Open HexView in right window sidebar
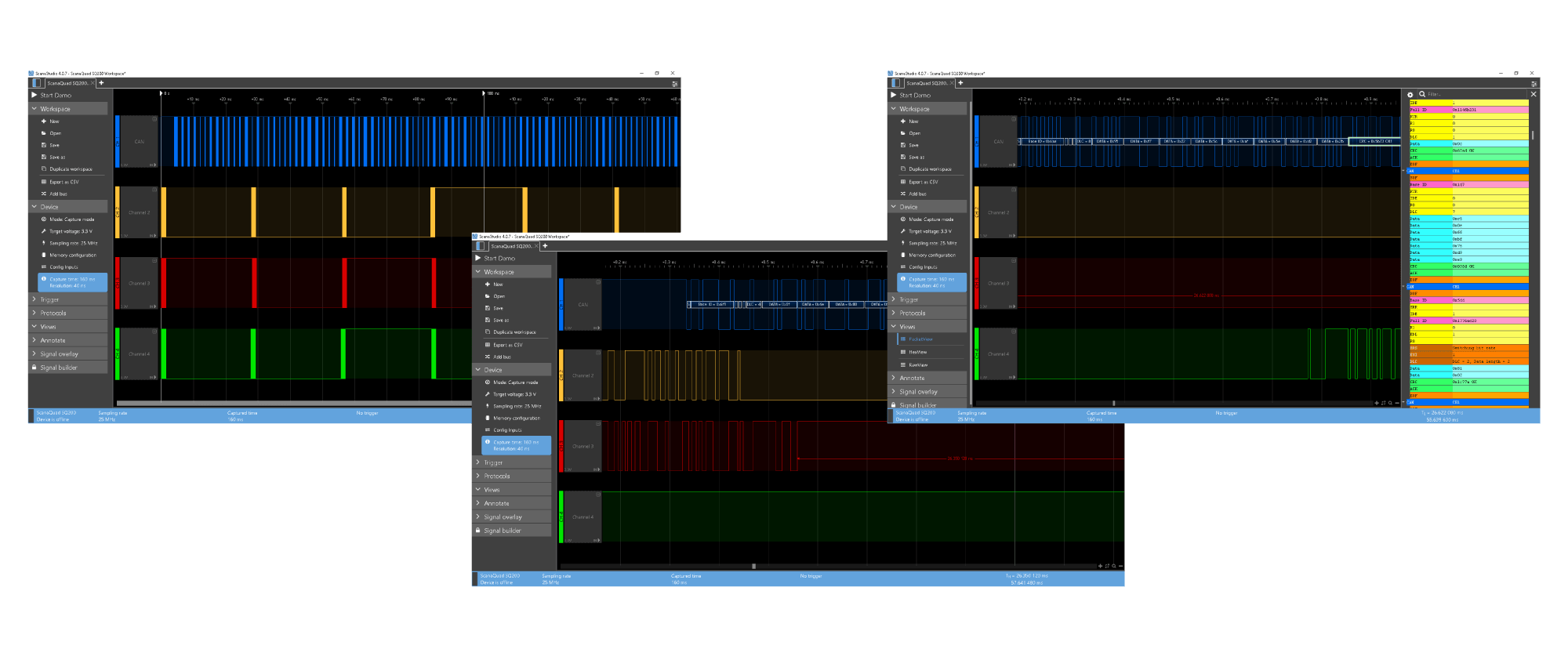Screen dimensions: 1568x656 917,352
